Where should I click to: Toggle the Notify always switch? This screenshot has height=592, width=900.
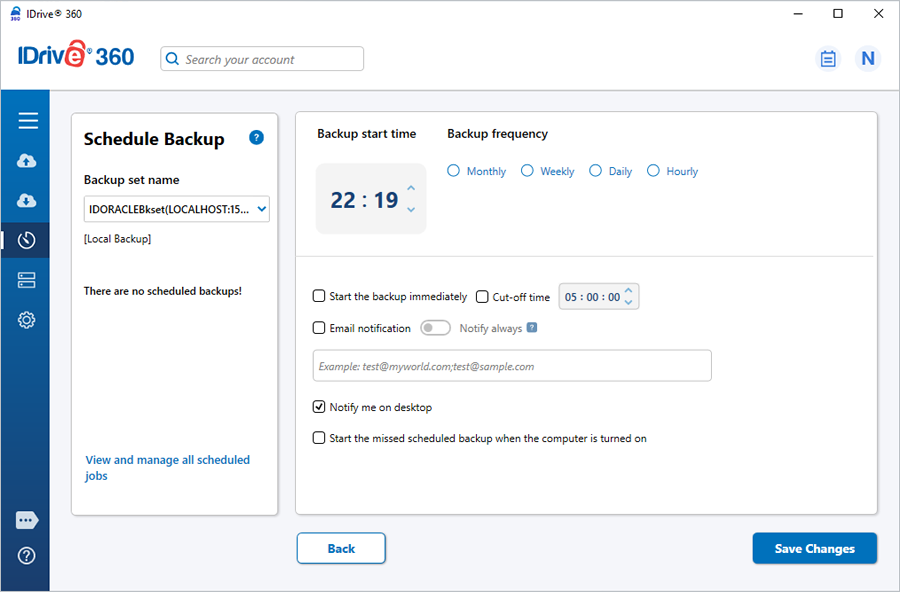click(x=435, y=328)
